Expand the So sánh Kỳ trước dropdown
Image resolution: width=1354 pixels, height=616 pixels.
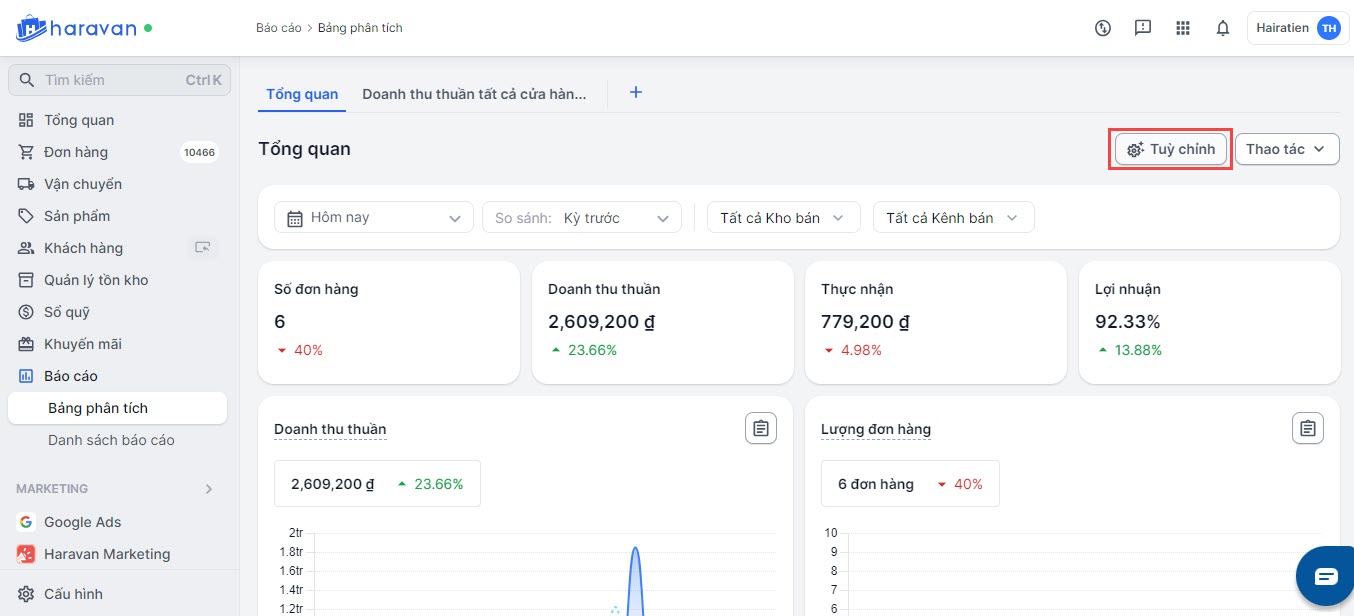pyautogui.click(x=581, y=218)
